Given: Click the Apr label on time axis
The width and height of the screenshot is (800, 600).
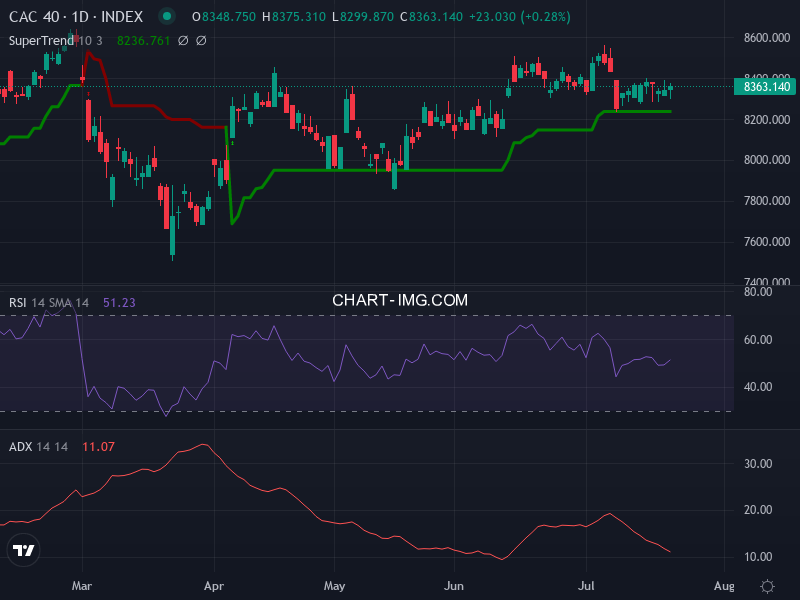Looking at the screenshot, I should 214,586.
